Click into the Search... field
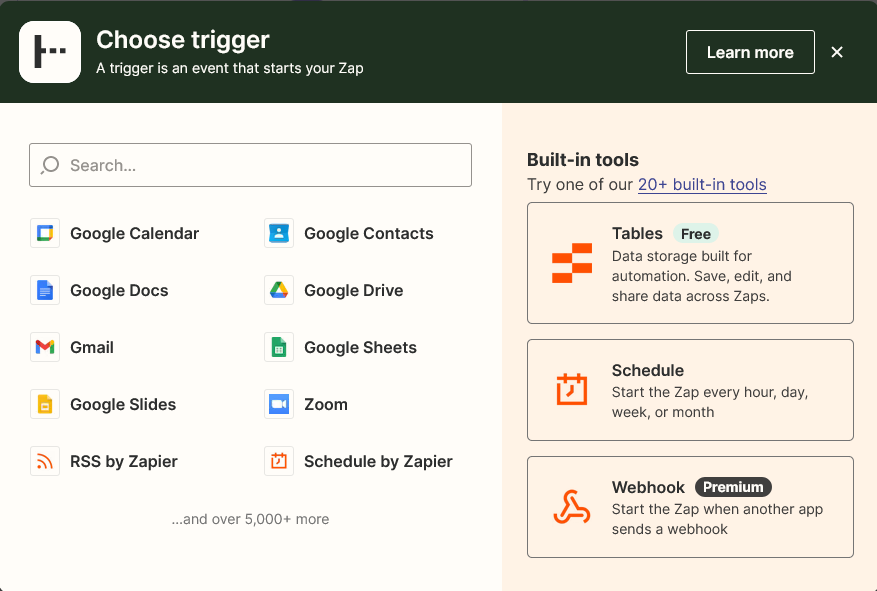The width and height of the screenshot is (877, 591). click(251, 165)
